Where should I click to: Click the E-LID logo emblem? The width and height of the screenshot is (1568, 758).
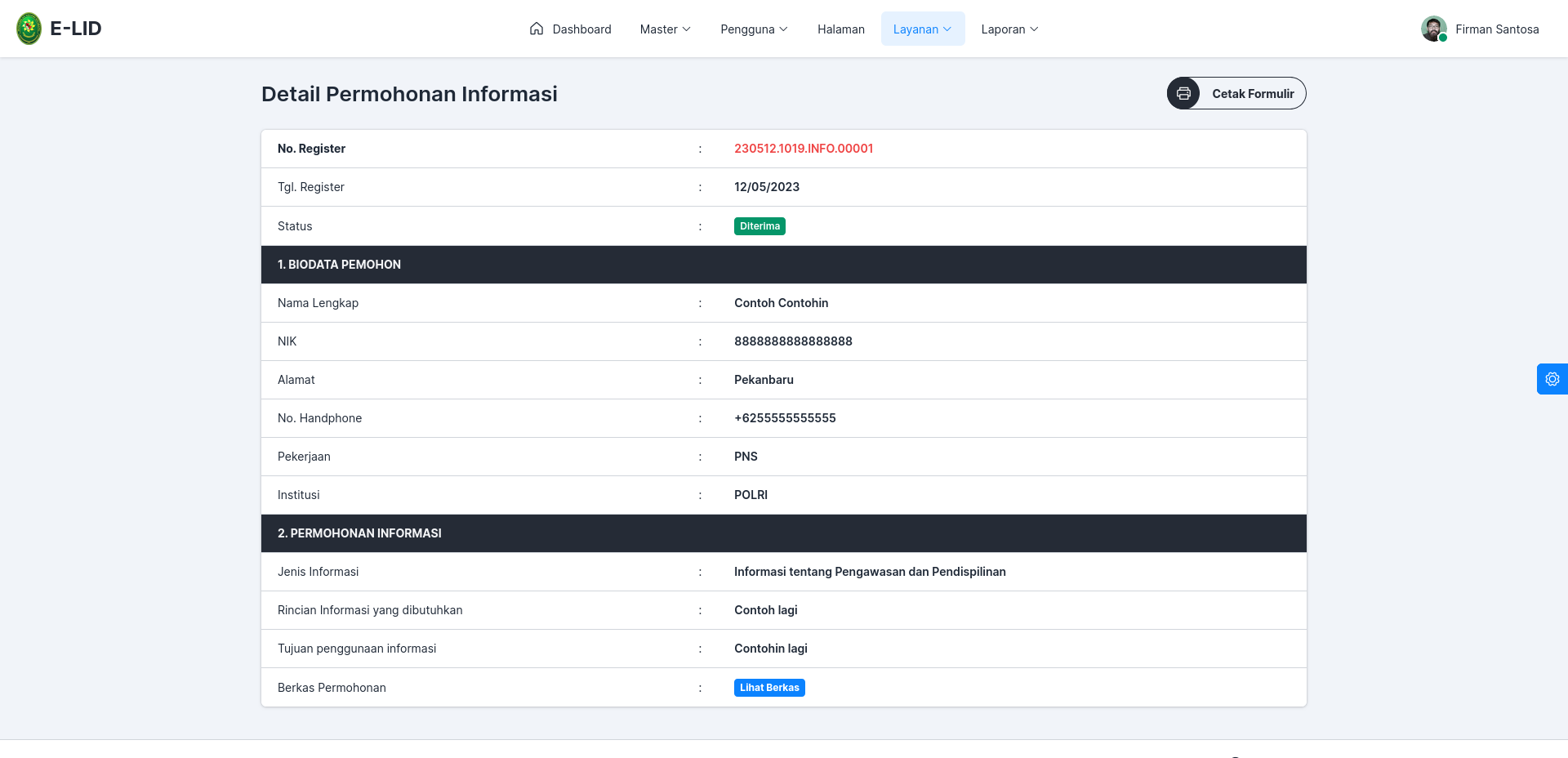coord(29,29)
